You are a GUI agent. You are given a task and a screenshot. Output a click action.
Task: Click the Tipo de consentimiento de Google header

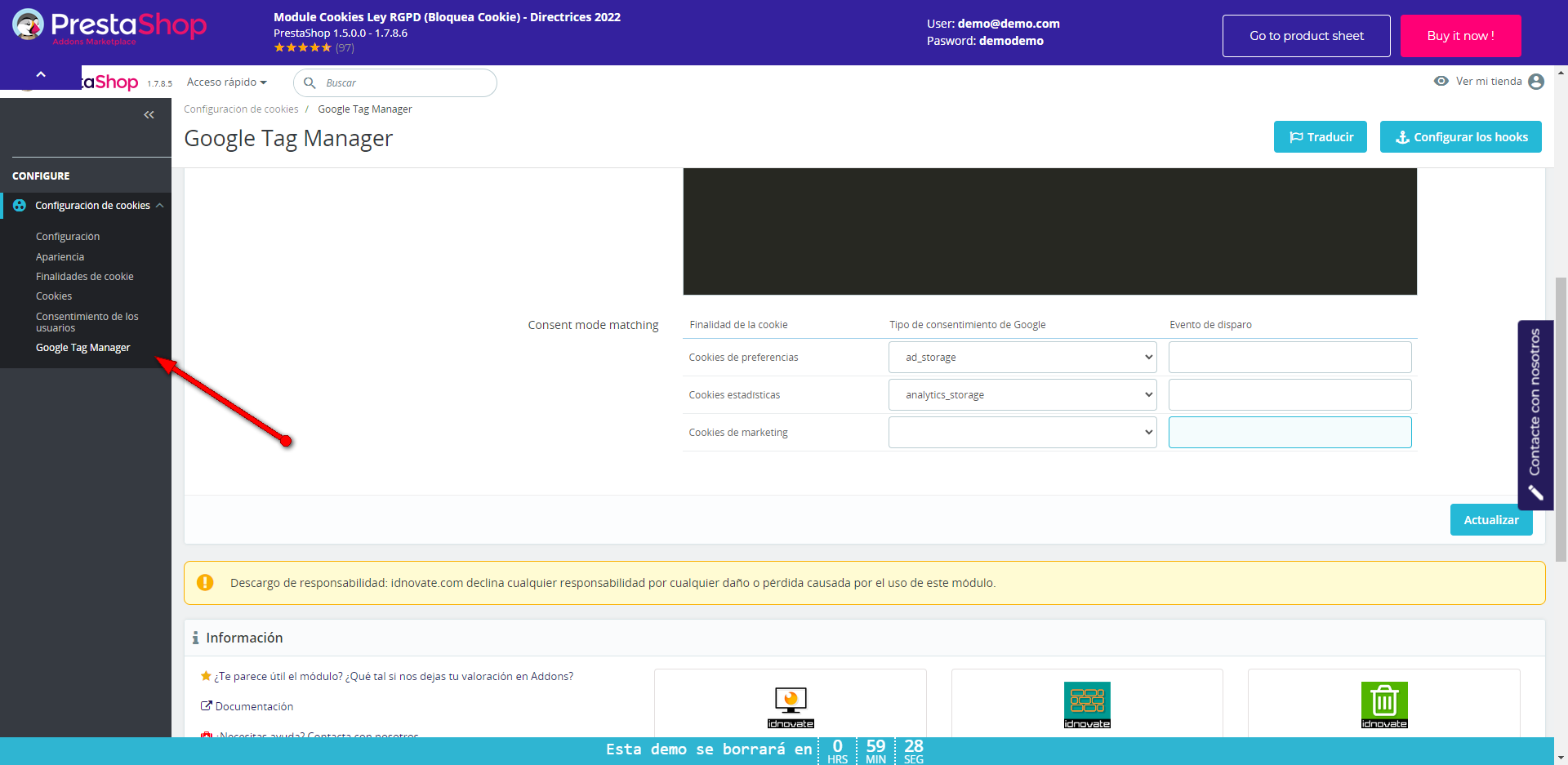[x=968, y=325]
